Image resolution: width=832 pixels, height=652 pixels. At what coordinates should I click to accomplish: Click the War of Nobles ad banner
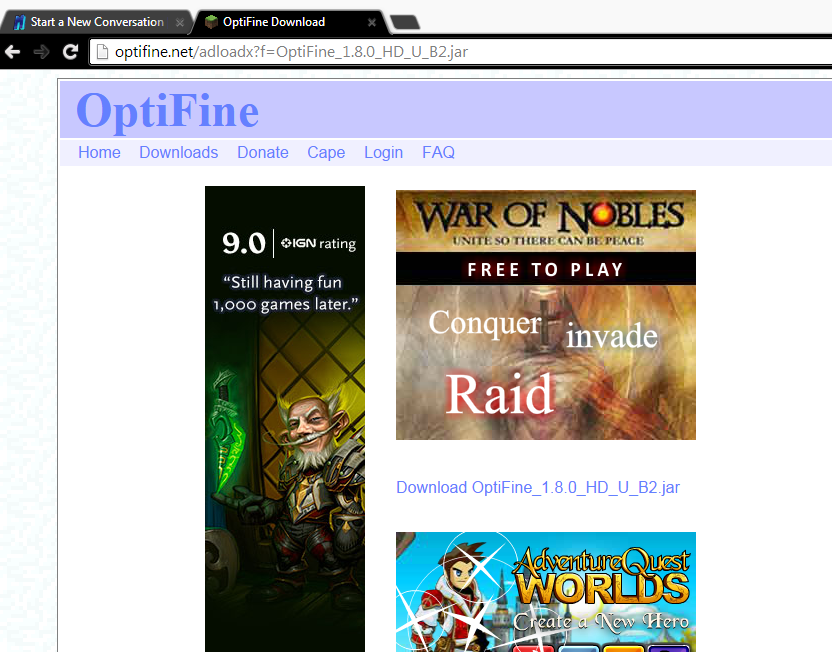pos(545,315)
